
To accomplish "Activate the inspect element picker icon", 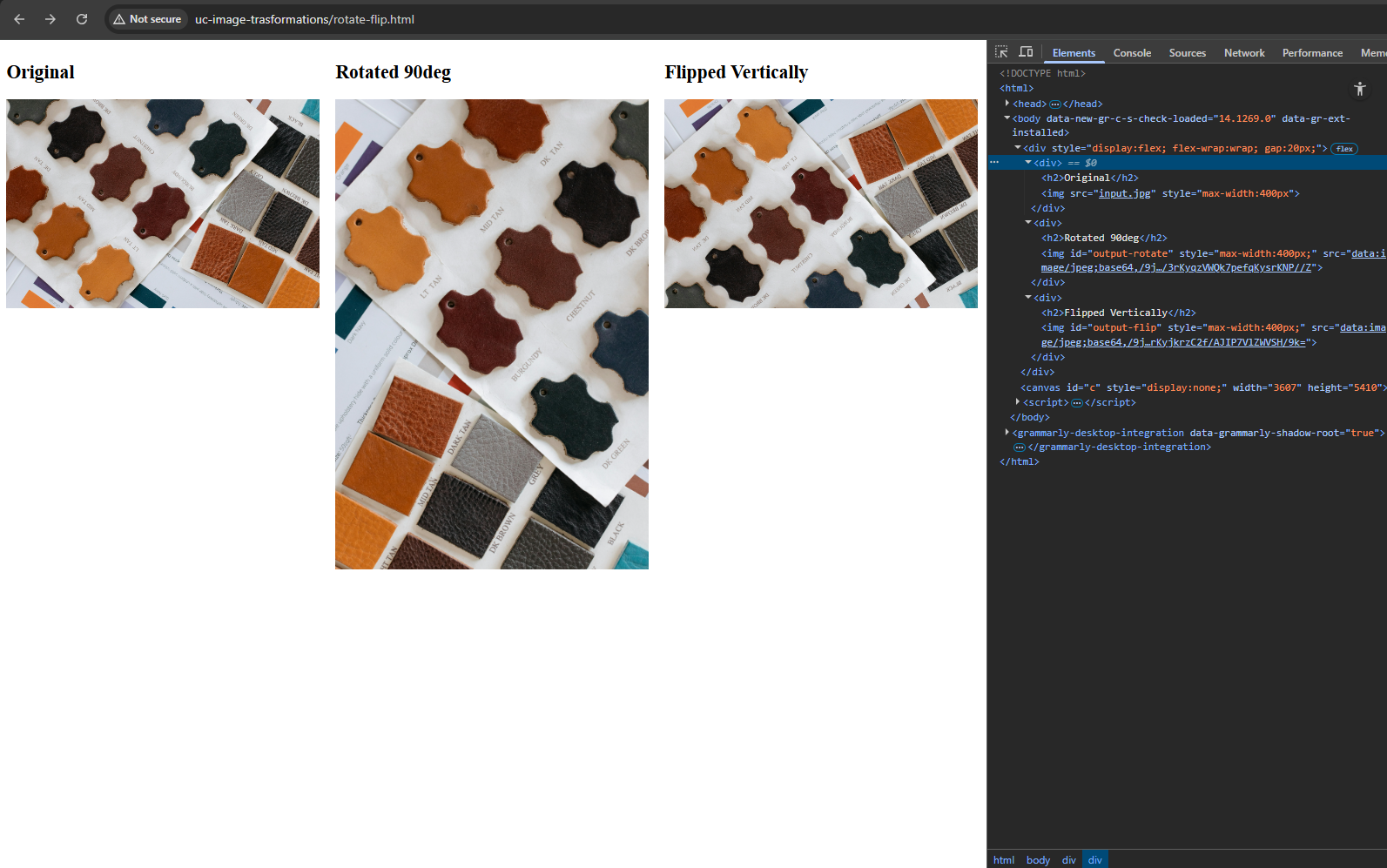I will click(1001, 52).
